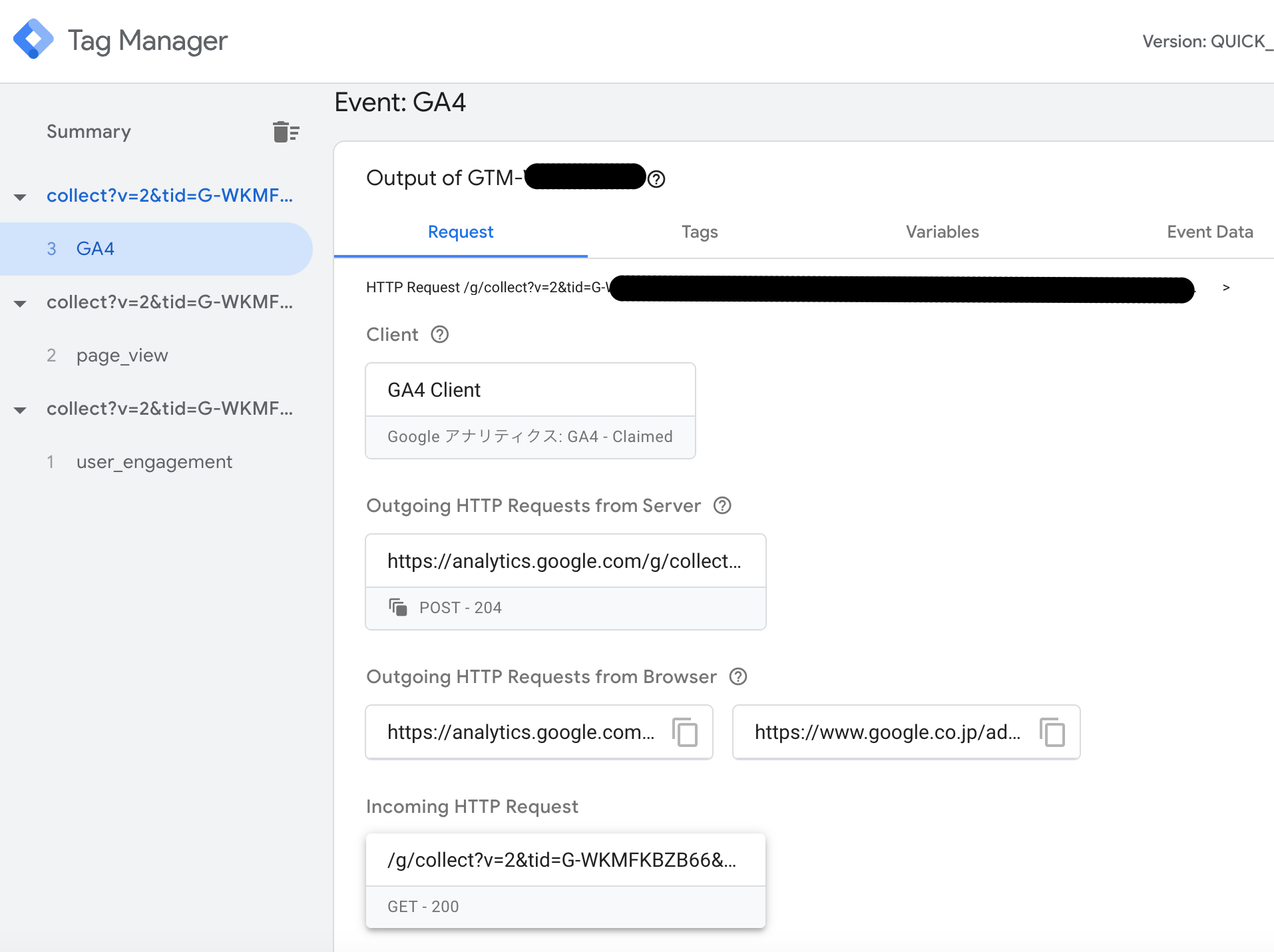1274x952 pixels.
Task: Click the Version: QUICK_ label
Action: 1207,42
